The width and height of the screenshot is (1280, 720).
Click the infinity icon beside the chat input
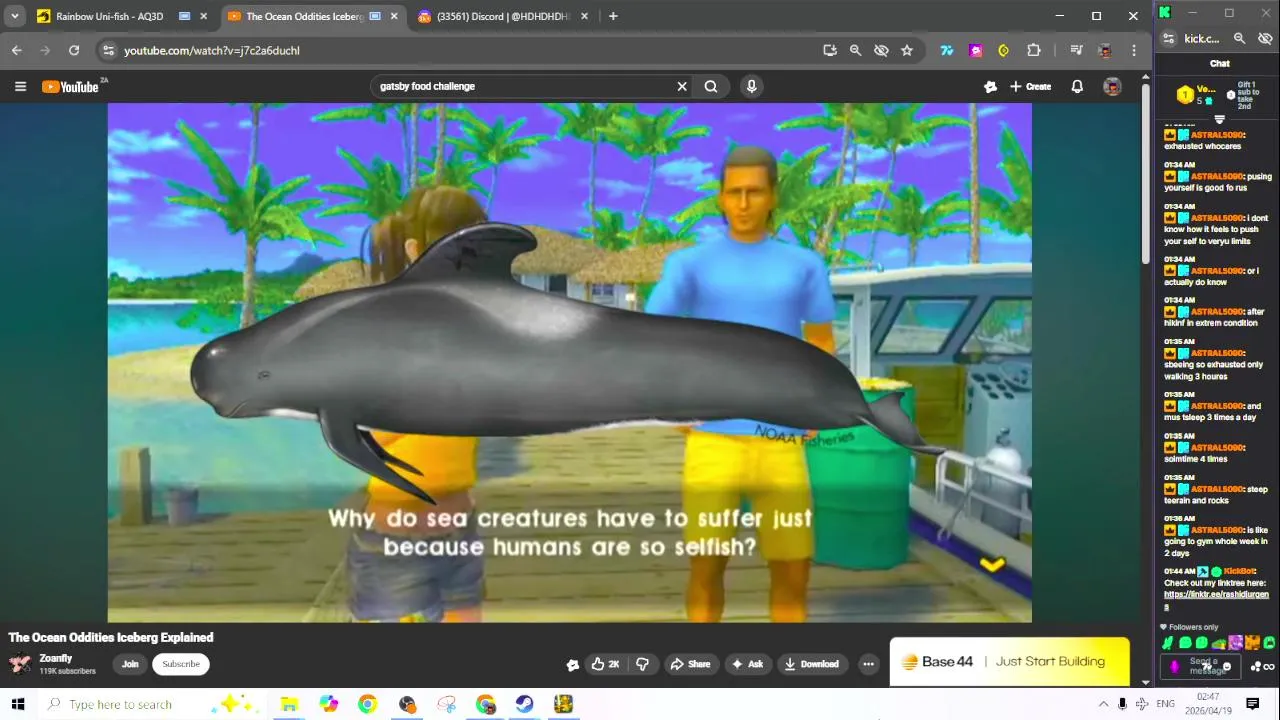tap(1269, 667)
